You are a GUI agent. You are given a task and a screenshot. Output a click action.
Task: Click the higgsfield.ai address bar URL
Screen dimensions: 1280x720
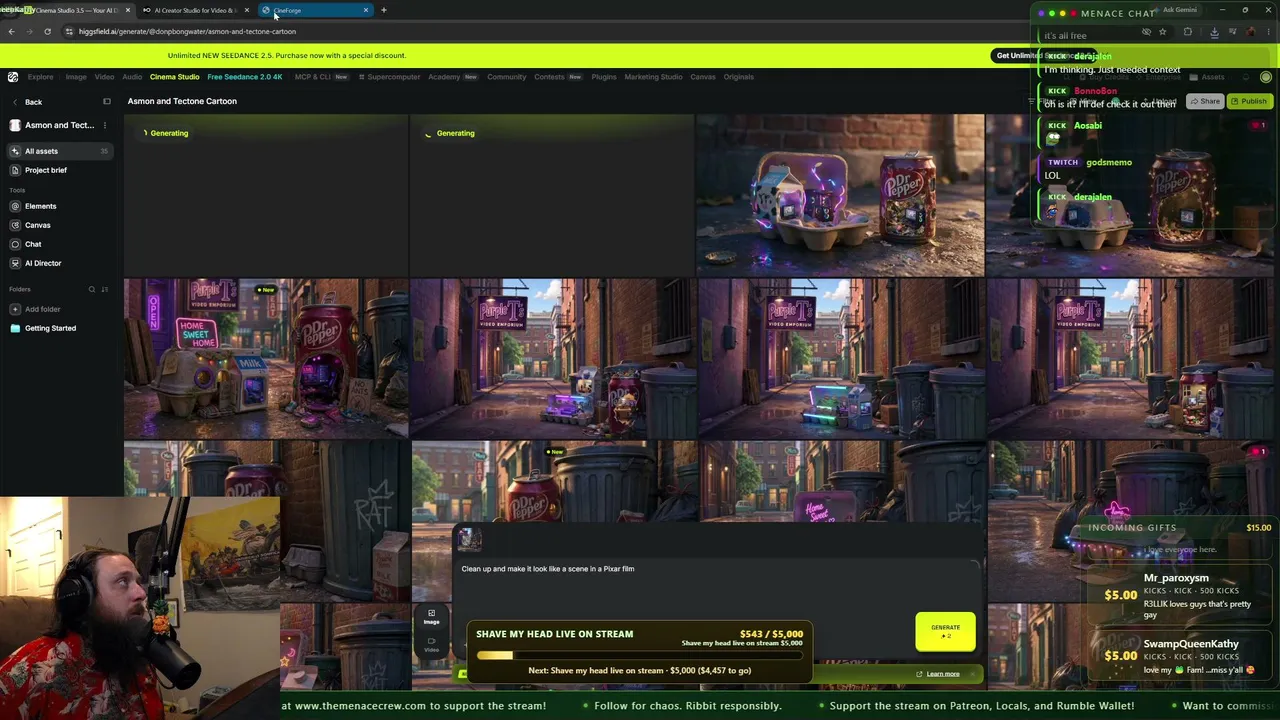click(187, 31)
